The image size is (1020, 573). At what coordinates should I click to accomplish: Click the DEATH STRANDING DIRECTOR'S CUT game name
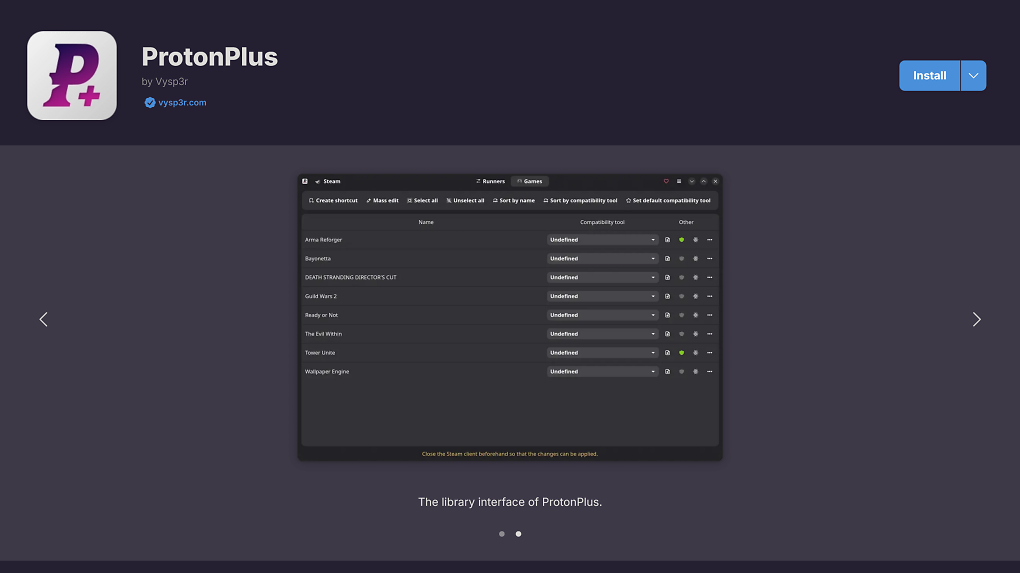(351, 278)
